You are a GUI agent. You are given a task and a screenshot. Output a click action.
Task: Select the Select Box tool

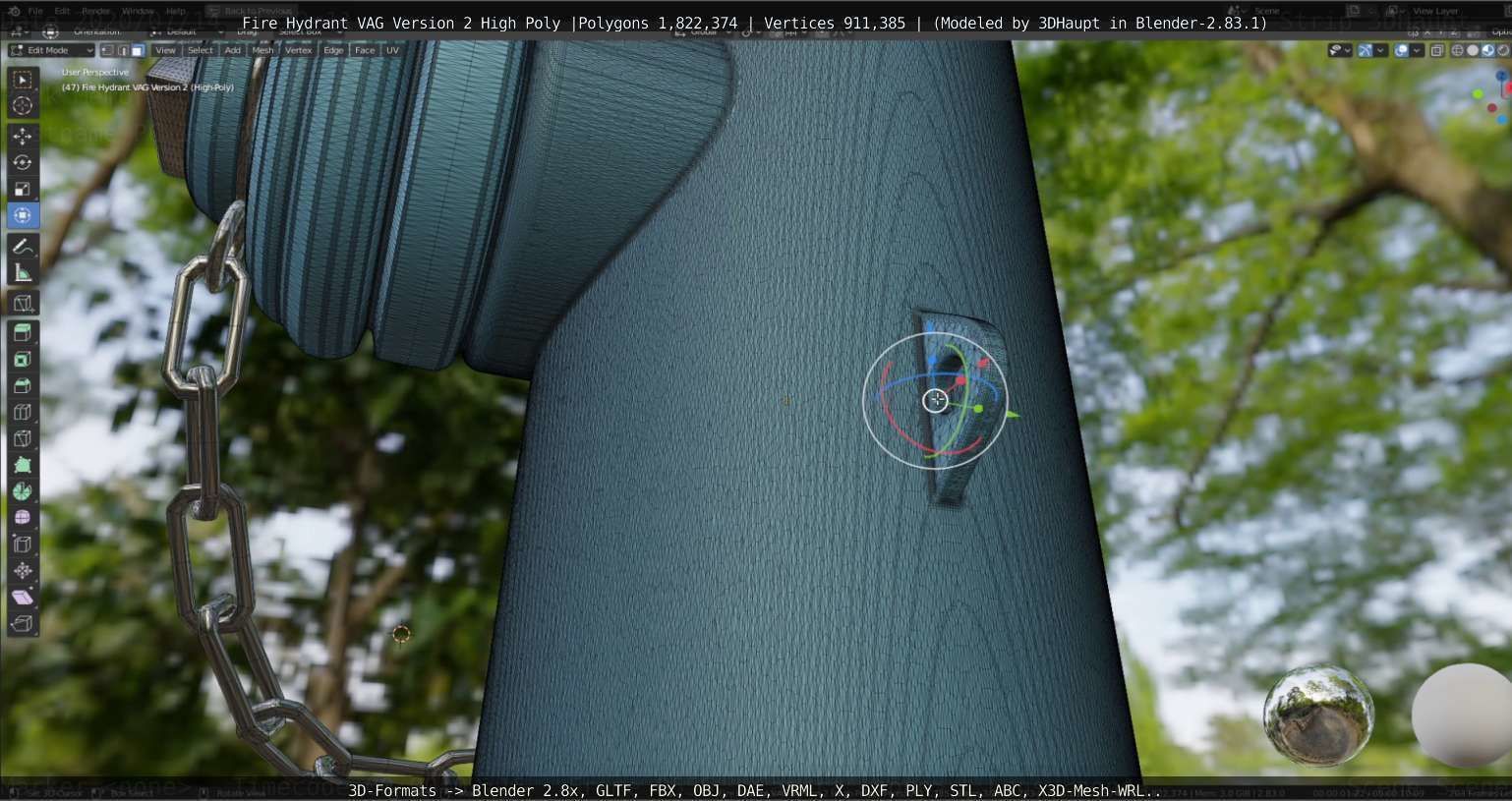click(x=23, y=80)
